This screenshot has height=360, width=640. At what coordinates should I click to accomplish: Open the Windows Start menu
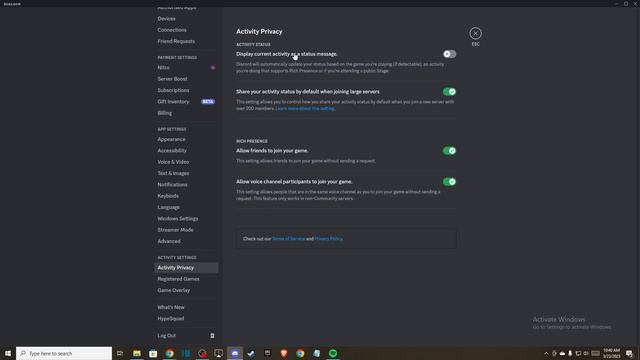pyautogui.click(x=8, y=353)
